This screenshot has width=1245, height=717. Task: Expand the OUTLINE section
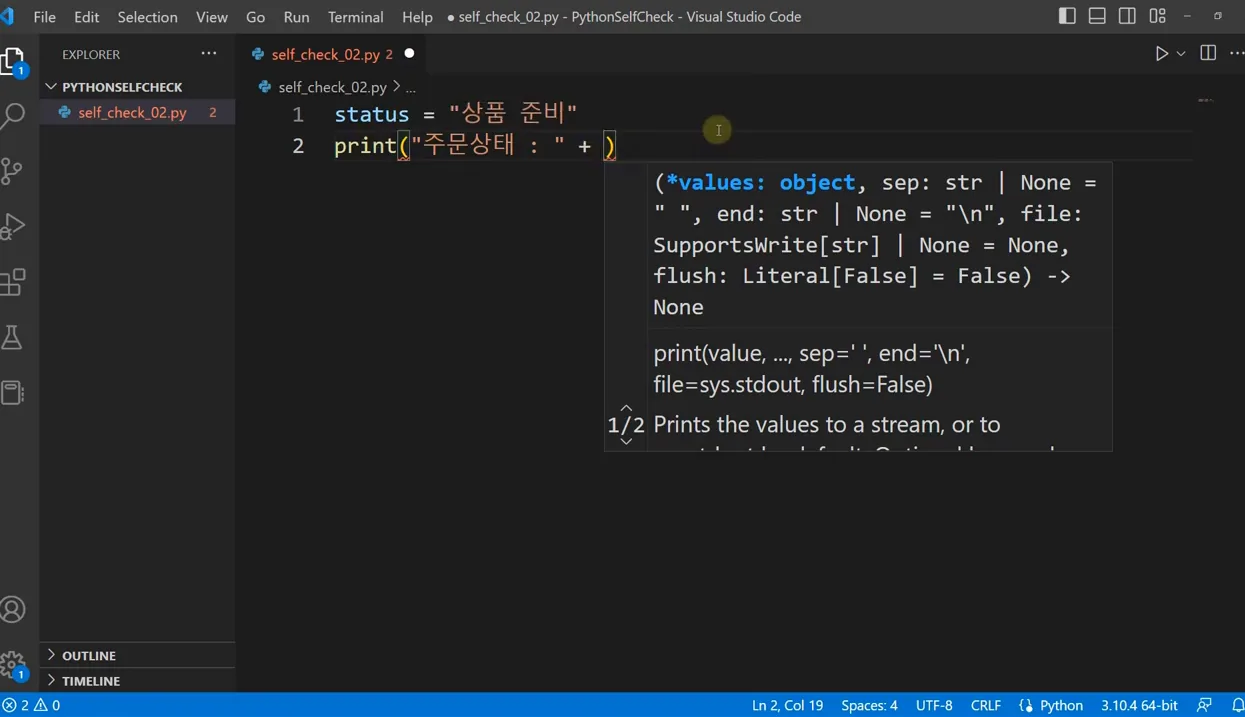pos(137,655)
